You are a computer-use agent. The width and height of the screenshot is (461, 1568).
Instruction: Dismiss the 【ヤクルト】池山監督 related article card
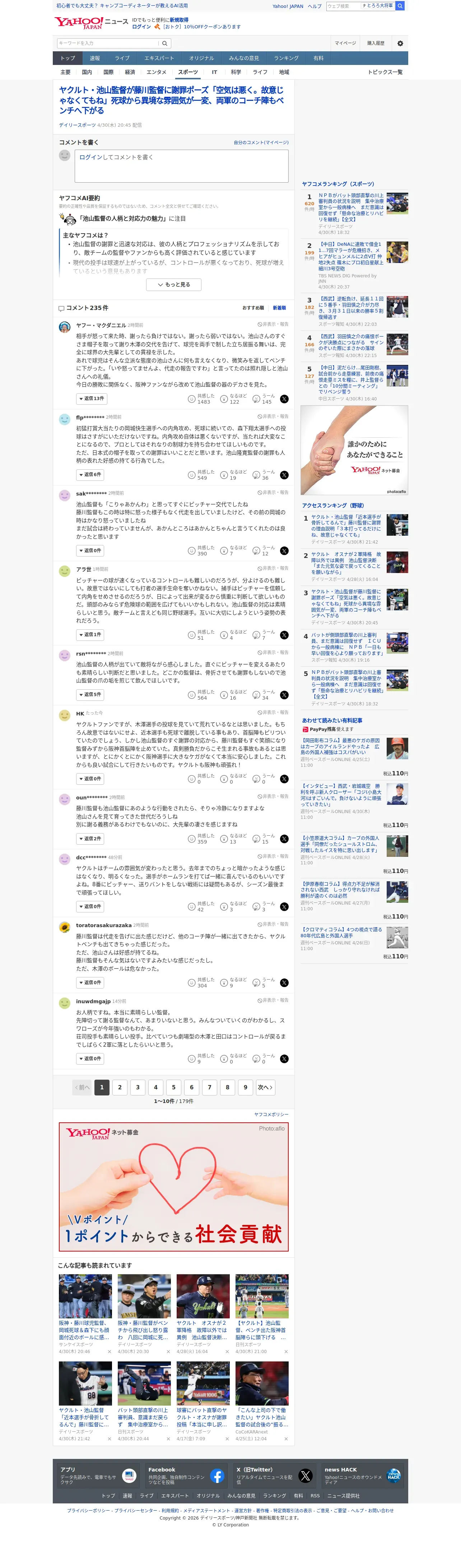[286, 1352]
